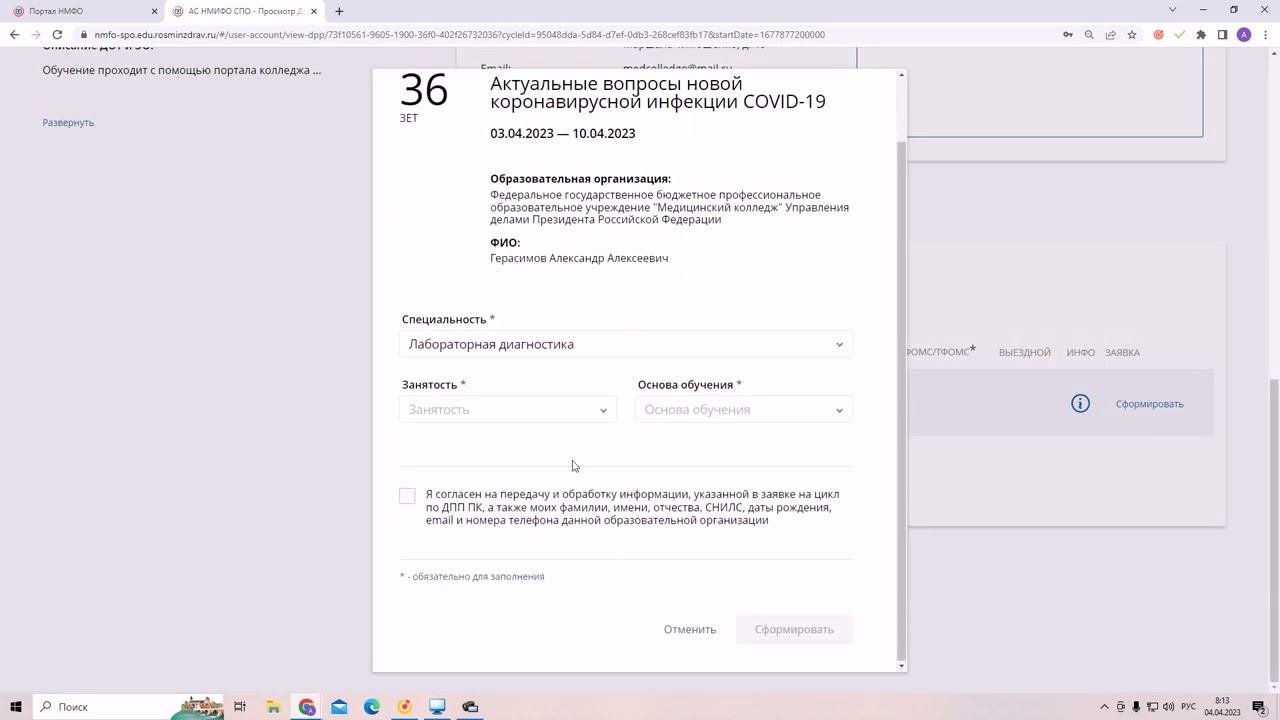The width and height of the screenshot is (1280, 720).
Task: Open the volume control in system tray
Action: tap(1168, 707)
